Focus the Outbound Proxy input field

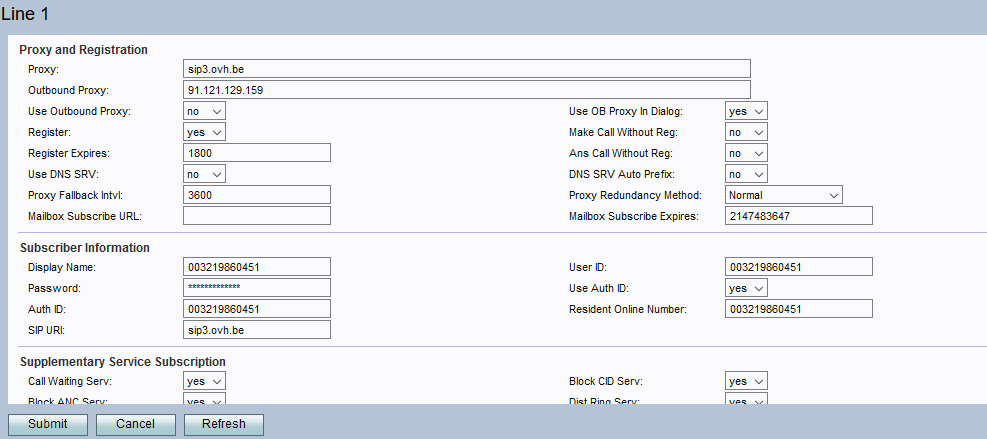(467, 90)
